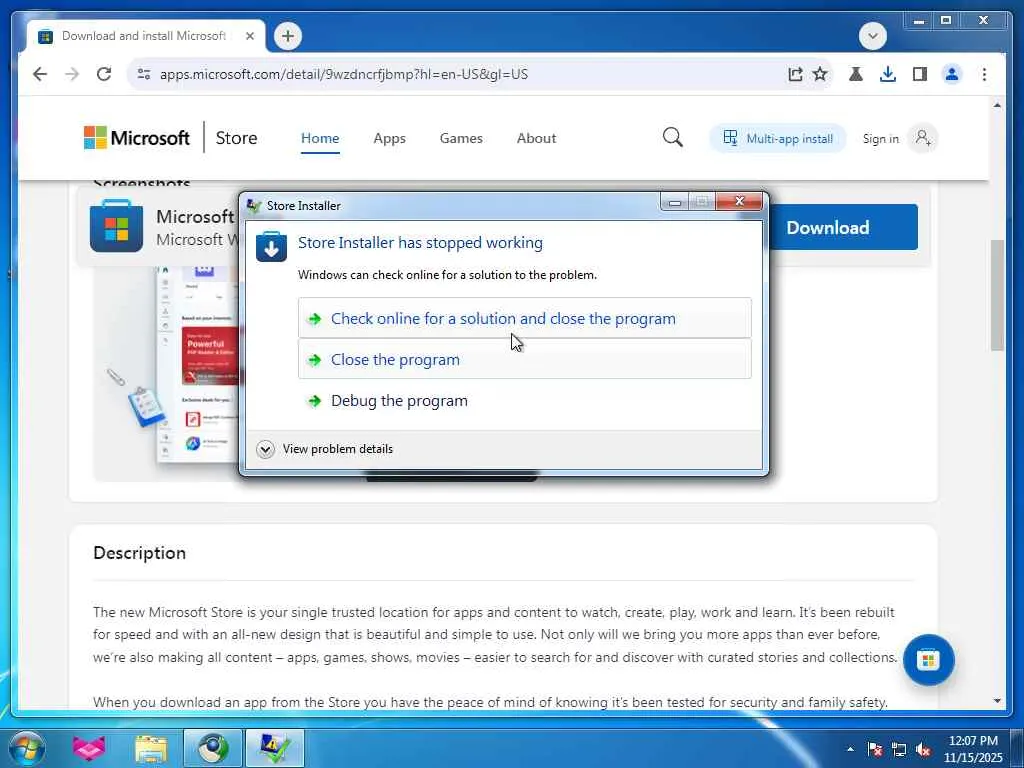Open Chrome three-dot menu
This screenshot has width=1024, height=768.
point(984,74)
